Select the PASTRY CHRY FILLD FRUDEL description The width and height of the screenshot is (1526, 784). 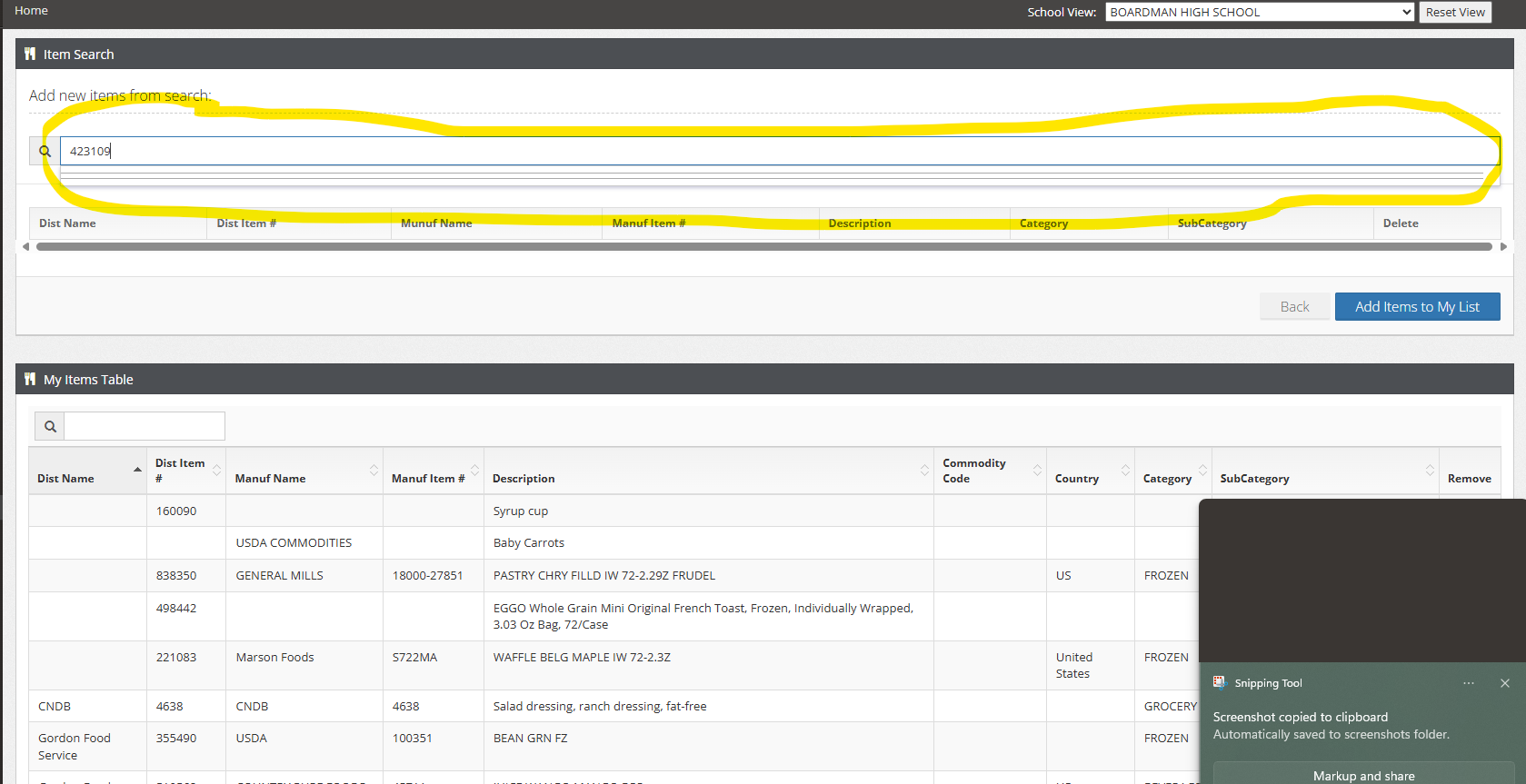tap(709, 575)
